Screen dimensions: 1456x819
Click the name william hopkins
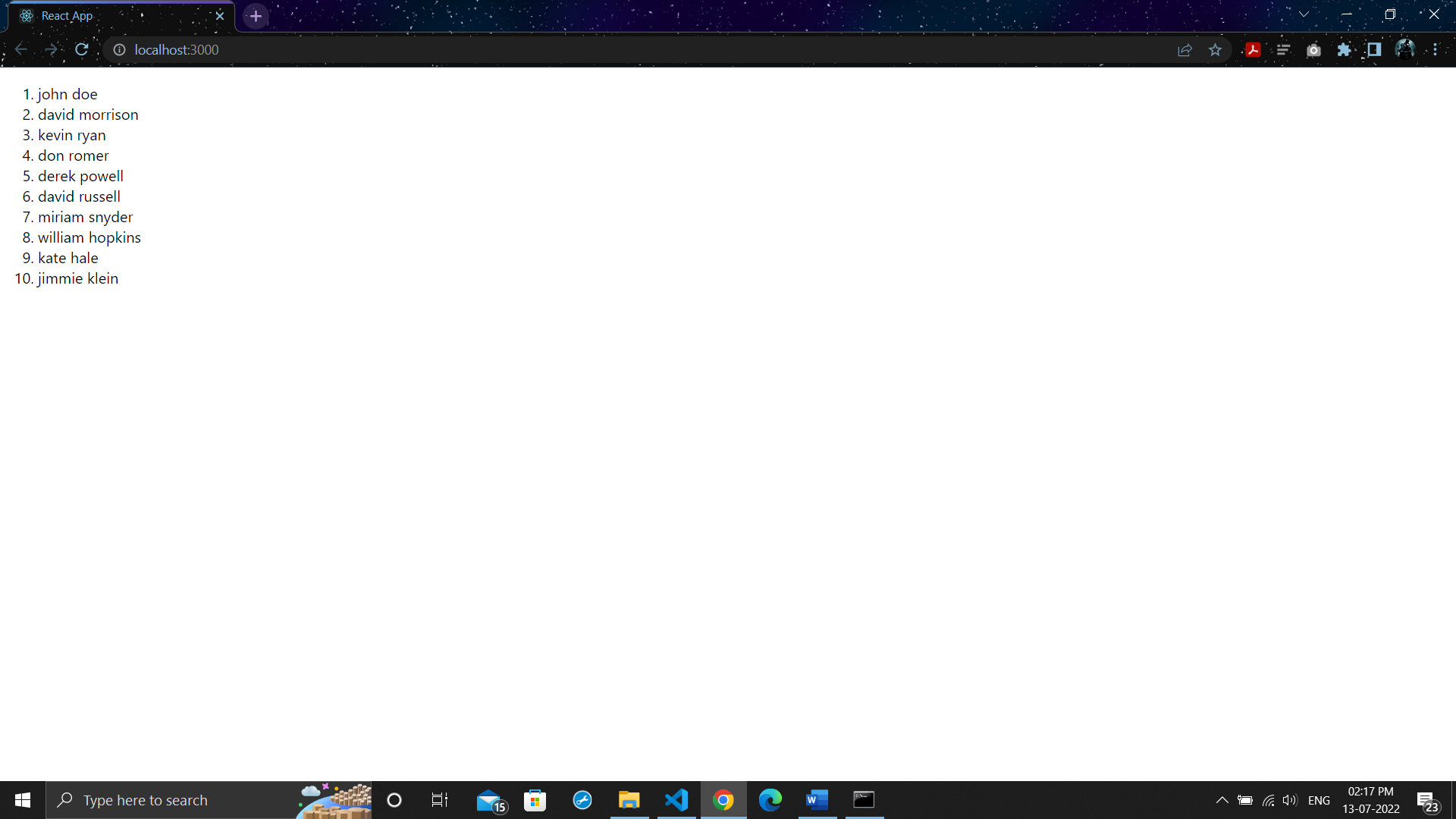point(89,237)
